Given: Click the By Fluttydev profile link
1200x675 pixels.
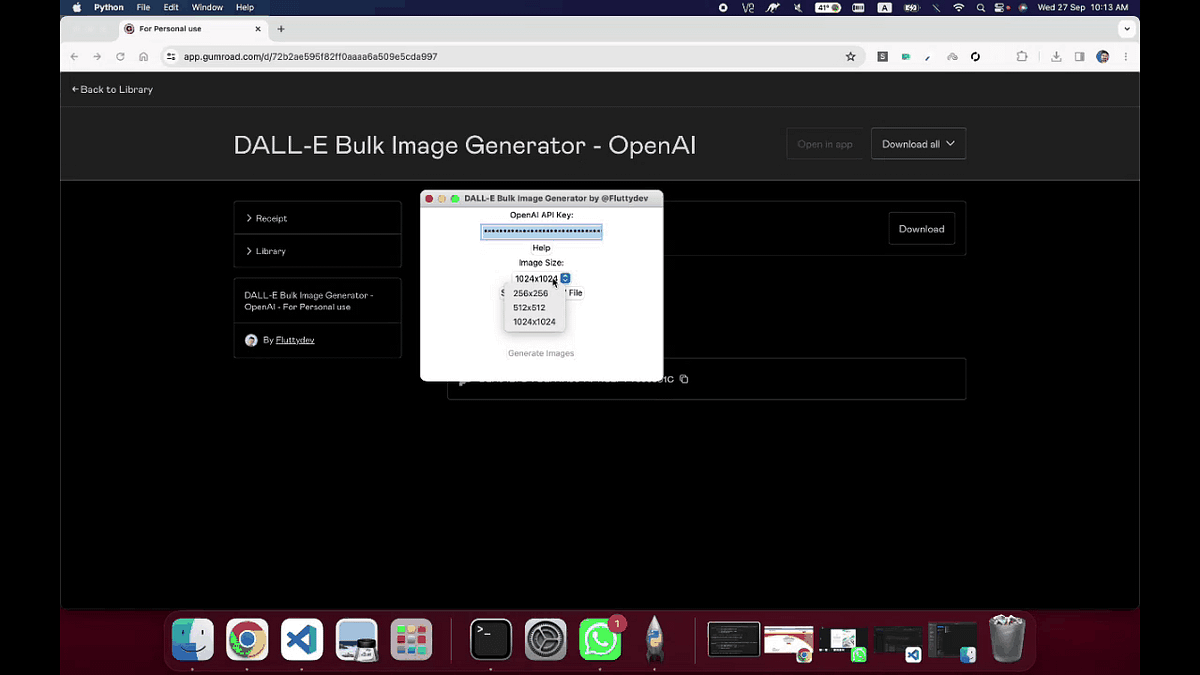Looking at the screenshot, I should coord(294,339).
